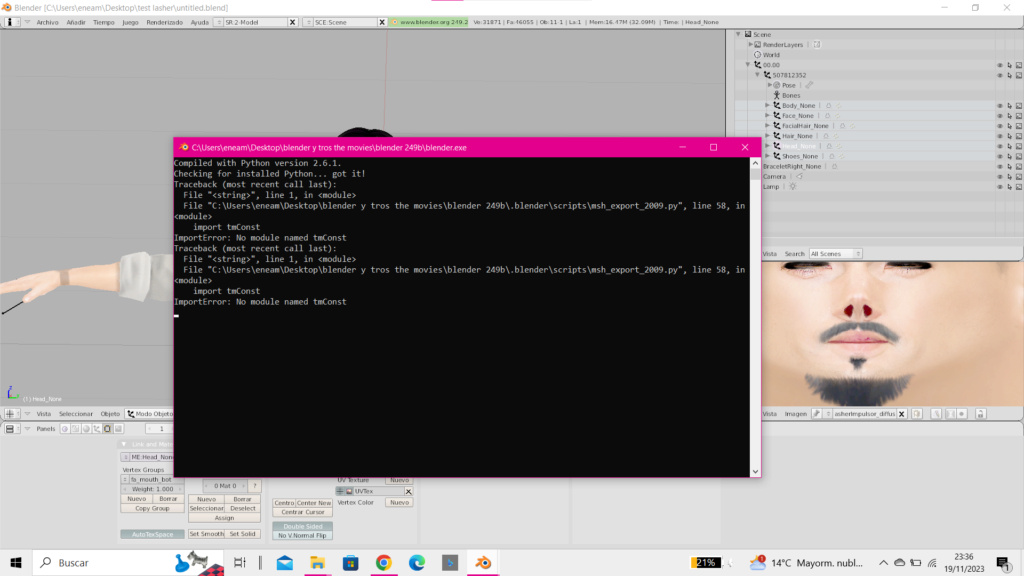Viewport: 1024px width, 576px height.
Task: Click the Pose icon in outliner
Action: tap(776, 86)
